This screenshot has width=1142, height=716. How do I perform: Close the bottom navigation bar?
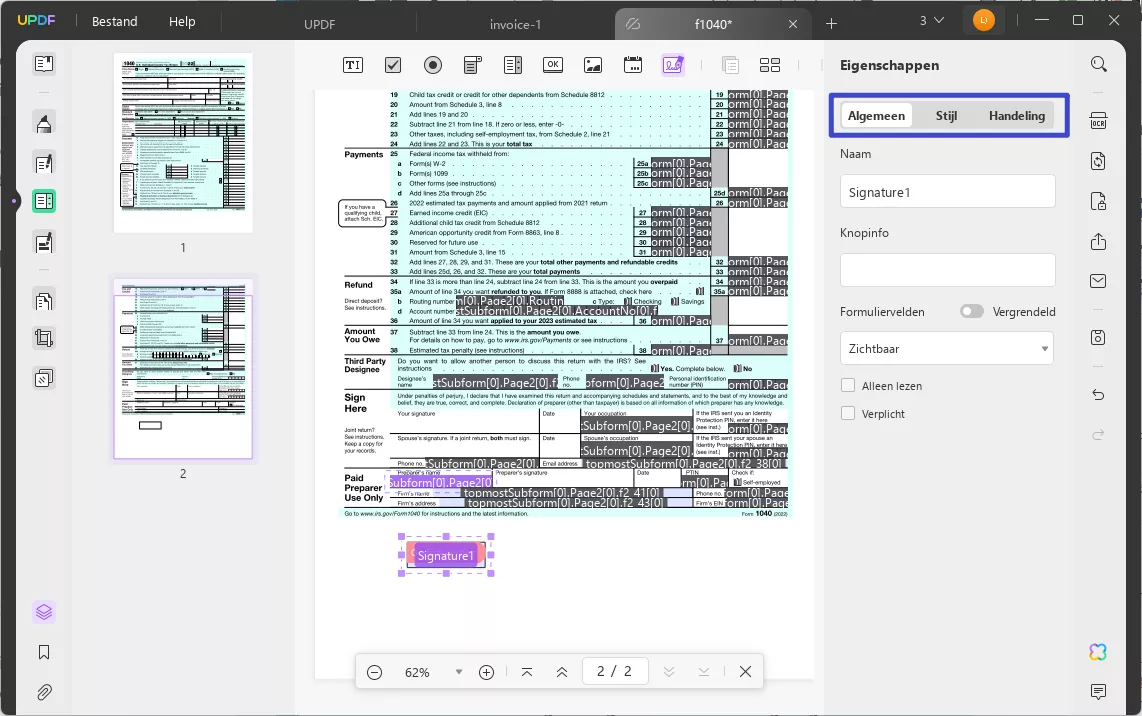[x=745, y=672]
